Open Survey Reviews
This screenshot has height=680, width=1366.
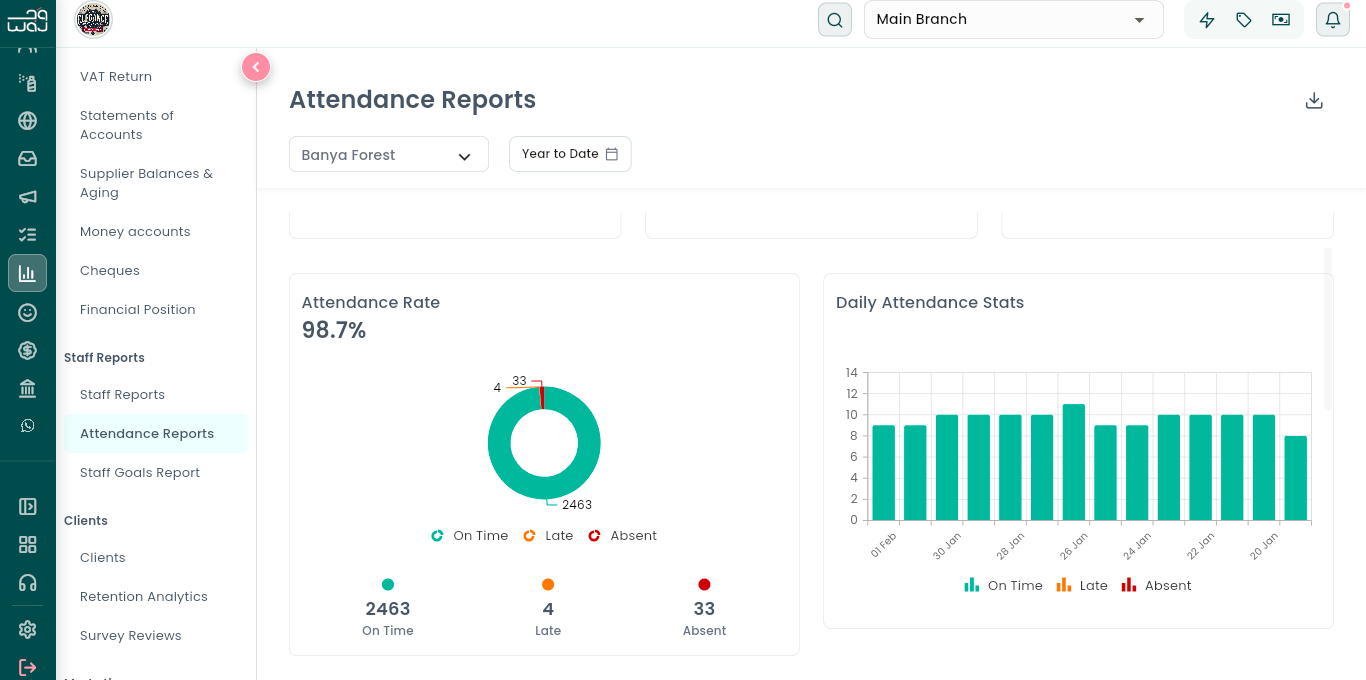[131, 636]
